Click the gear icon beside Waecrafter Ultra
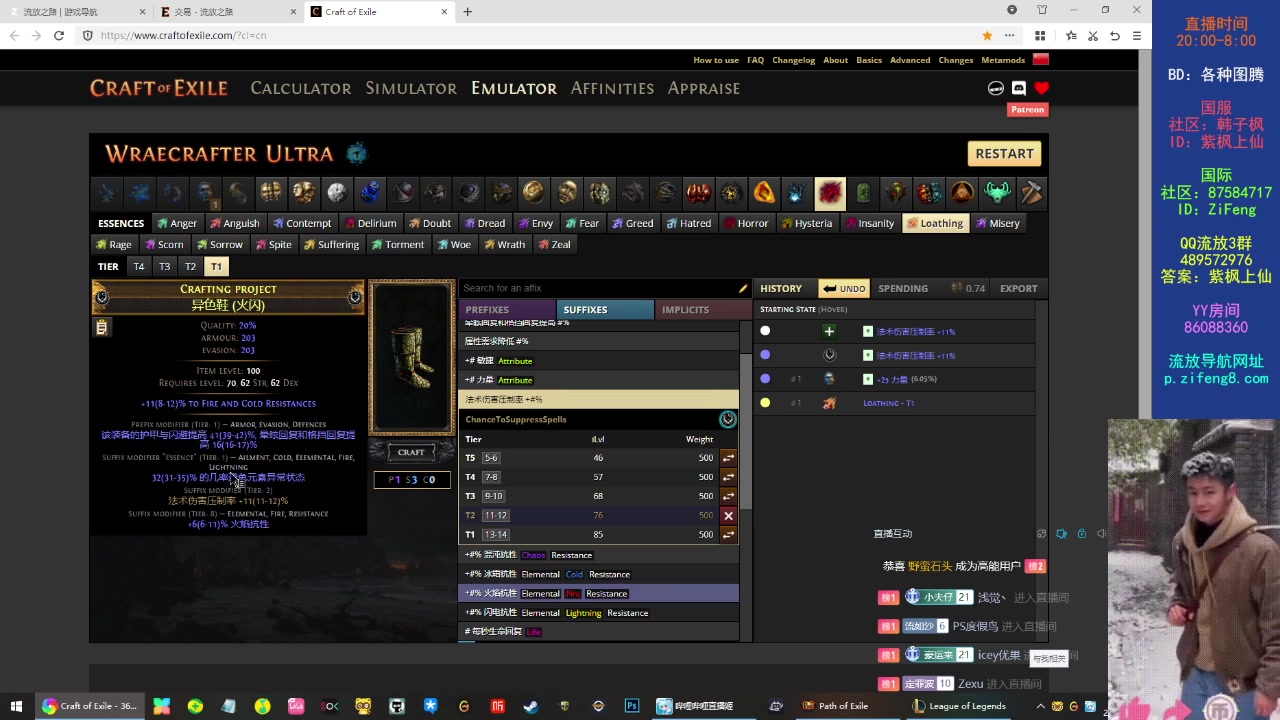 click(x=357, y=153)
